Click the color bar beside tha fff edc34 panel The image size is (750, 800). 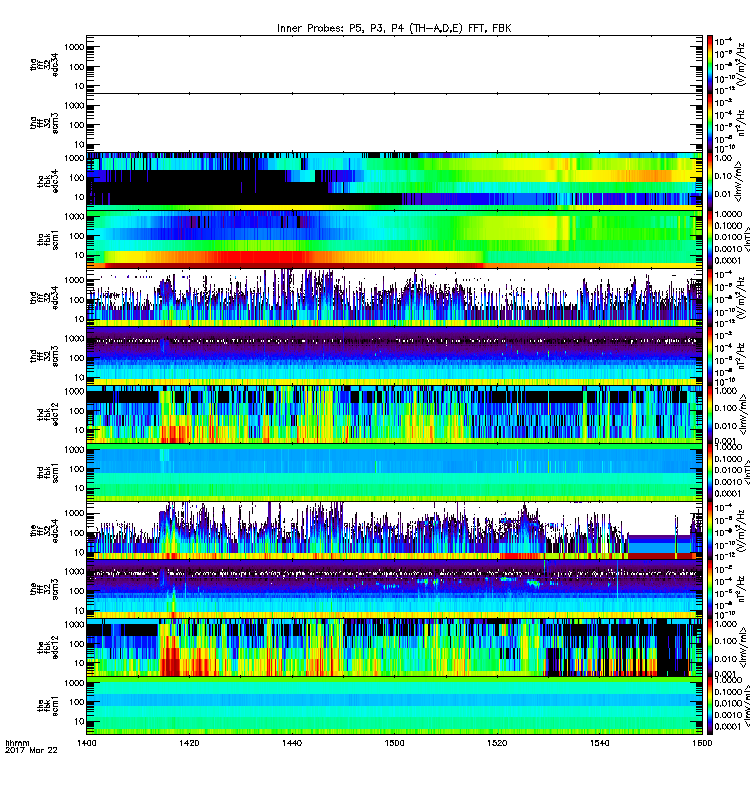tap(710, 64)
